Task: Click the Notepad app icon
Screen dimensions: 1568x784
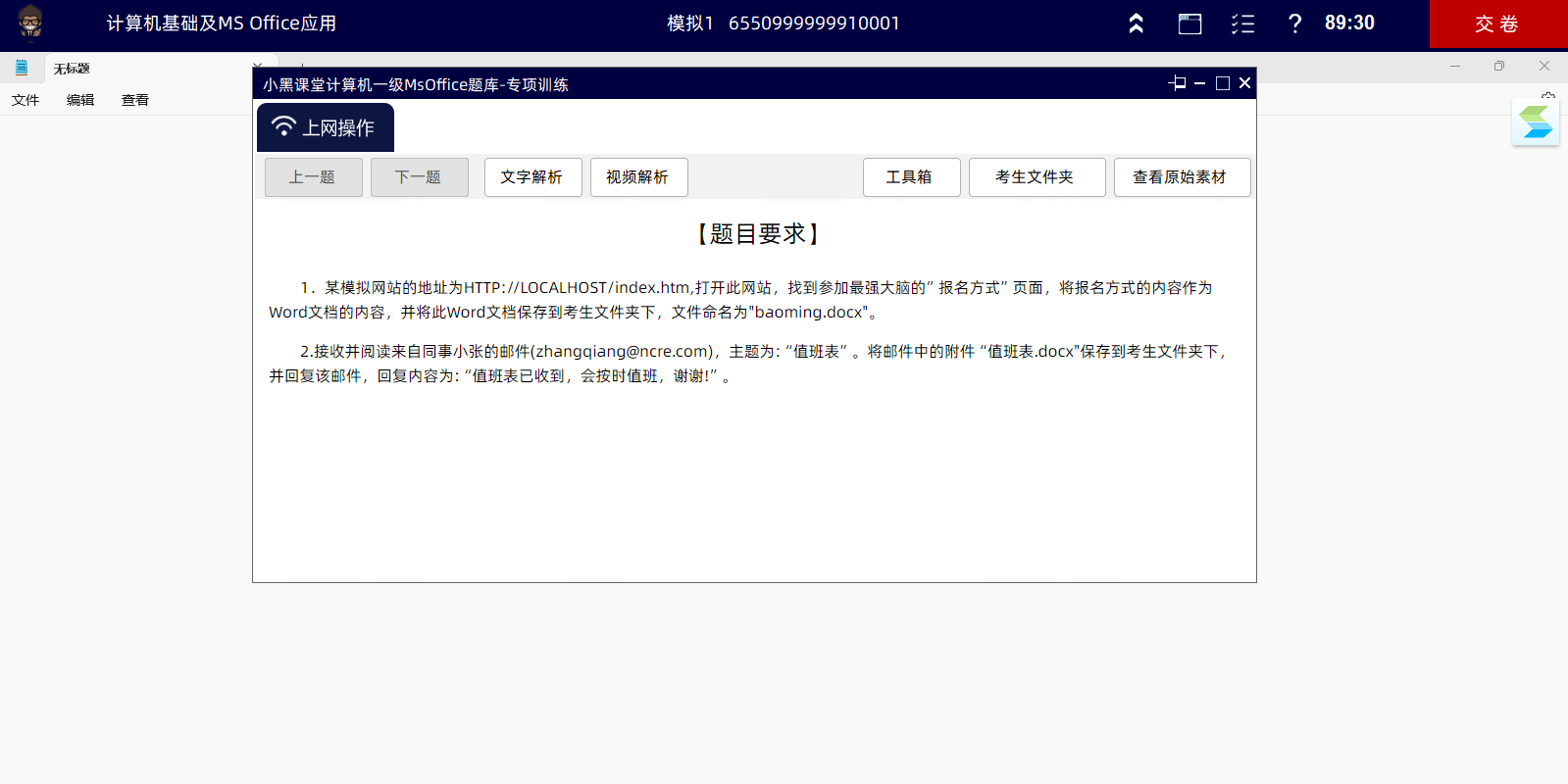Action: [22, 68]
